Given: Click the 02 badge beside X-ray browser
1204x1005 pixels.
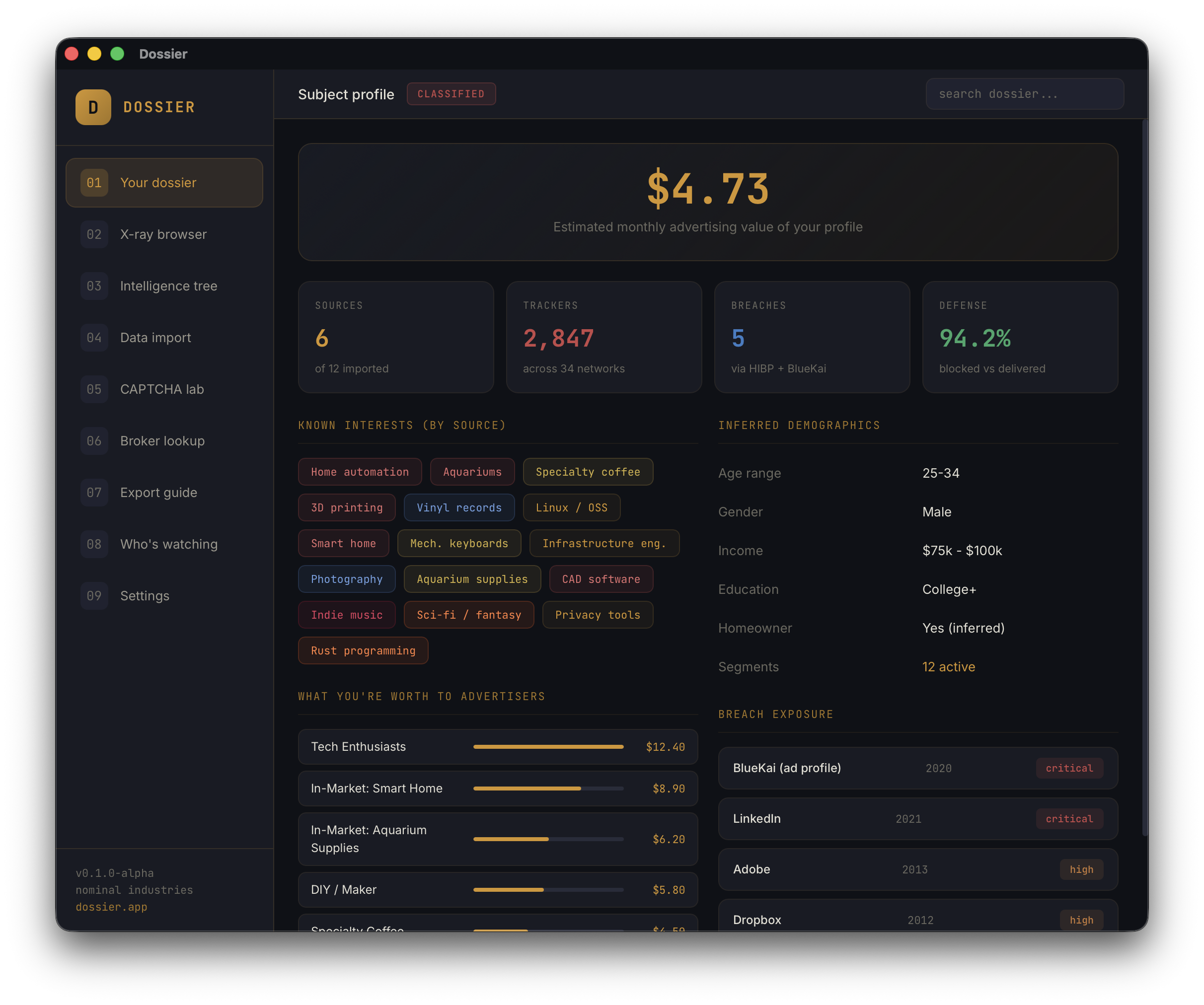Looking at the screenshot, I should [x=94, y=234].
